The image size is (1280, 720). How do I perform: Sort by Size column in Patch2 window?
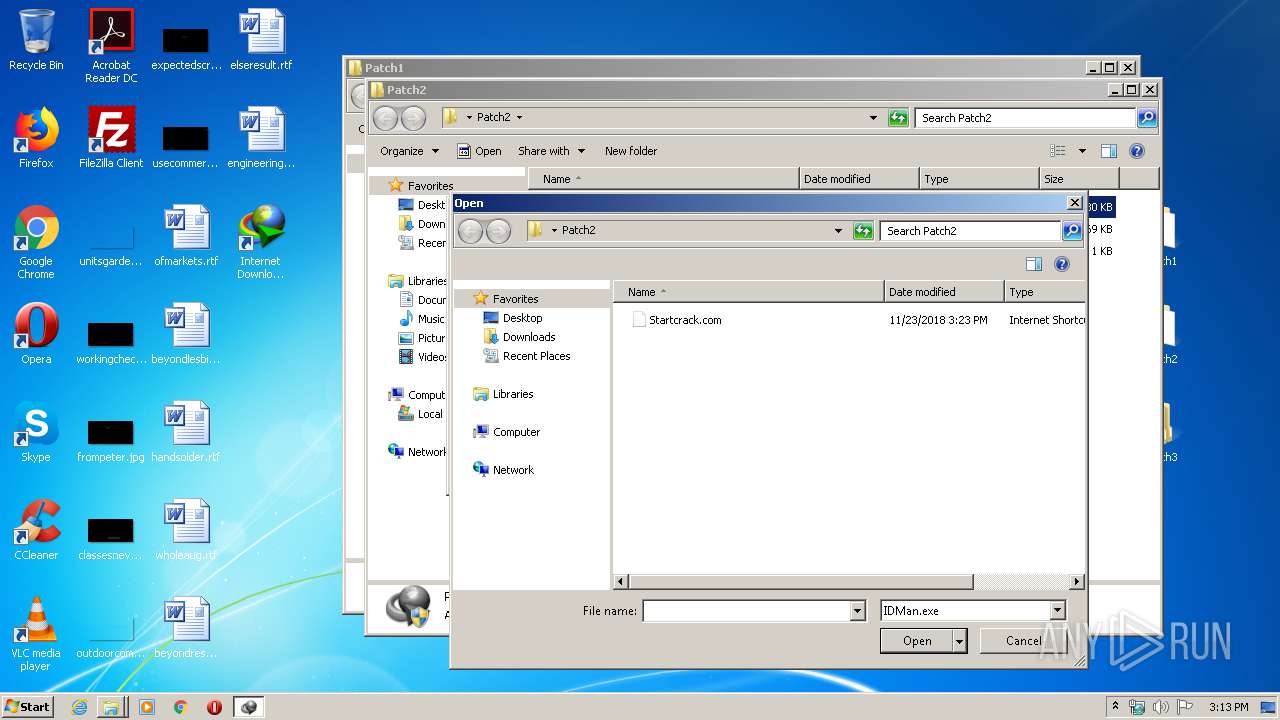click(x=1079, y=179)
